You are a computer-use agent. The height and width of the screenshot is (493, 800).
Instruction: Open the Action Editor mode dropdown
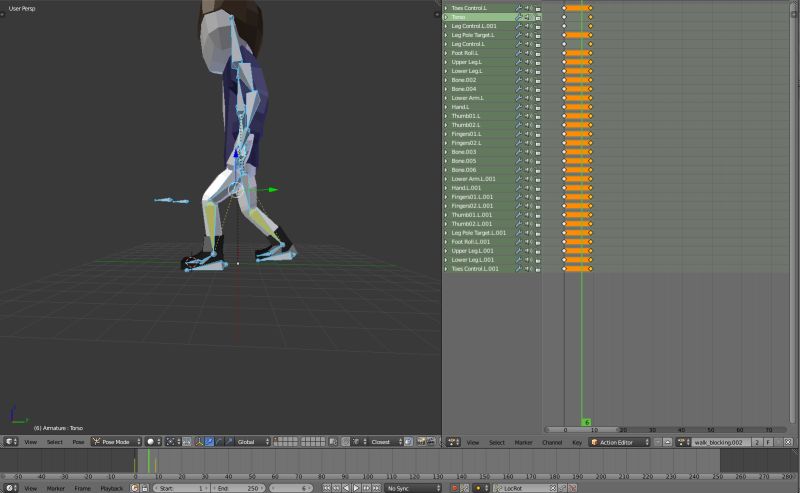coord(620,442)
